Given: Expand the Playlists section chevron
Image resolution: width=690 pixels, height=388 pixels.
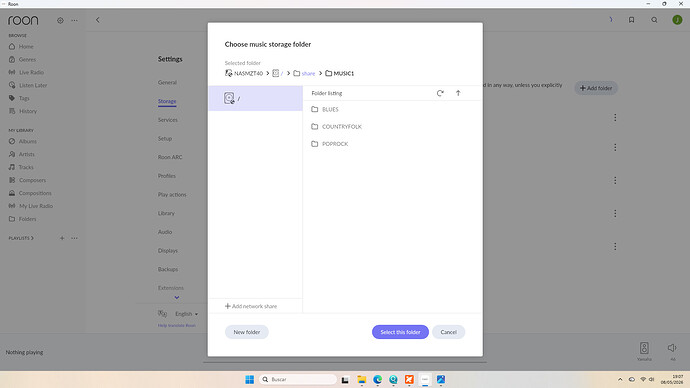Looking at the screenshot, I should [x=32, y=238].
